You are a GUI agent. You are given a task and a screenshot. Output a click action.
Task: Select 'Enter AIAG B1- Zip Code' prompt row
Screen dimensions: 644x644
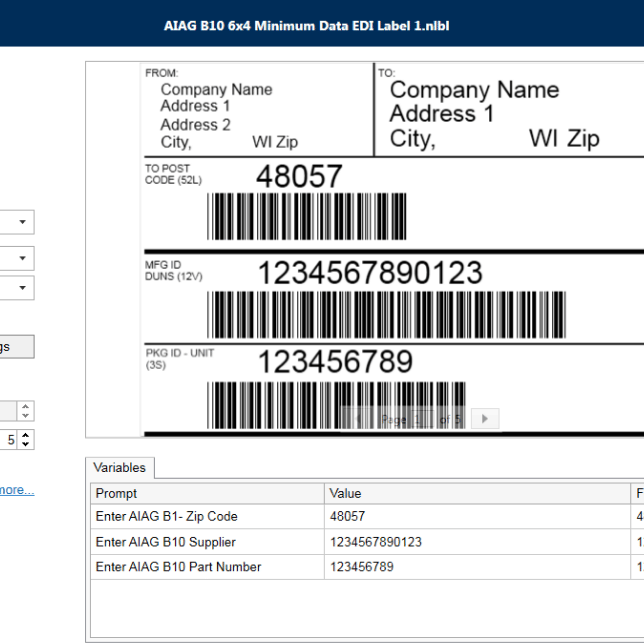(207, 517)
